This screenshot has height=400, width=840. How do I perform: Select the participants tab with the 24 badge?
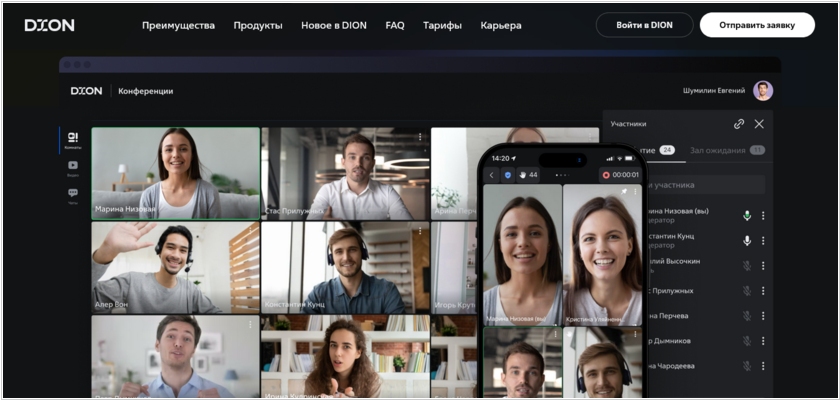point(659,150)
